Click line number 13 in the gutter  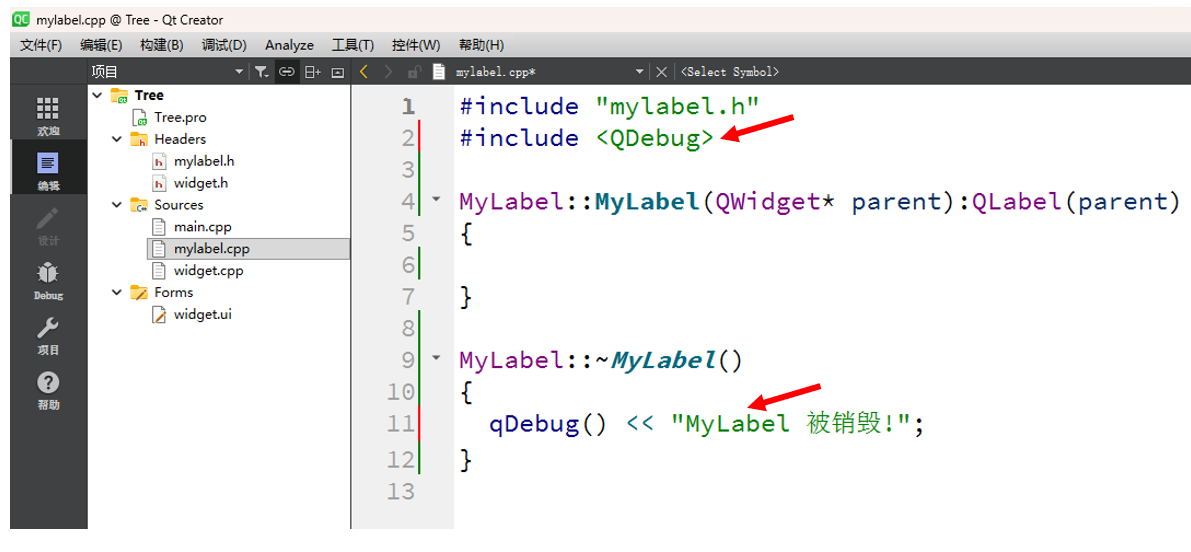coord(401,490)
